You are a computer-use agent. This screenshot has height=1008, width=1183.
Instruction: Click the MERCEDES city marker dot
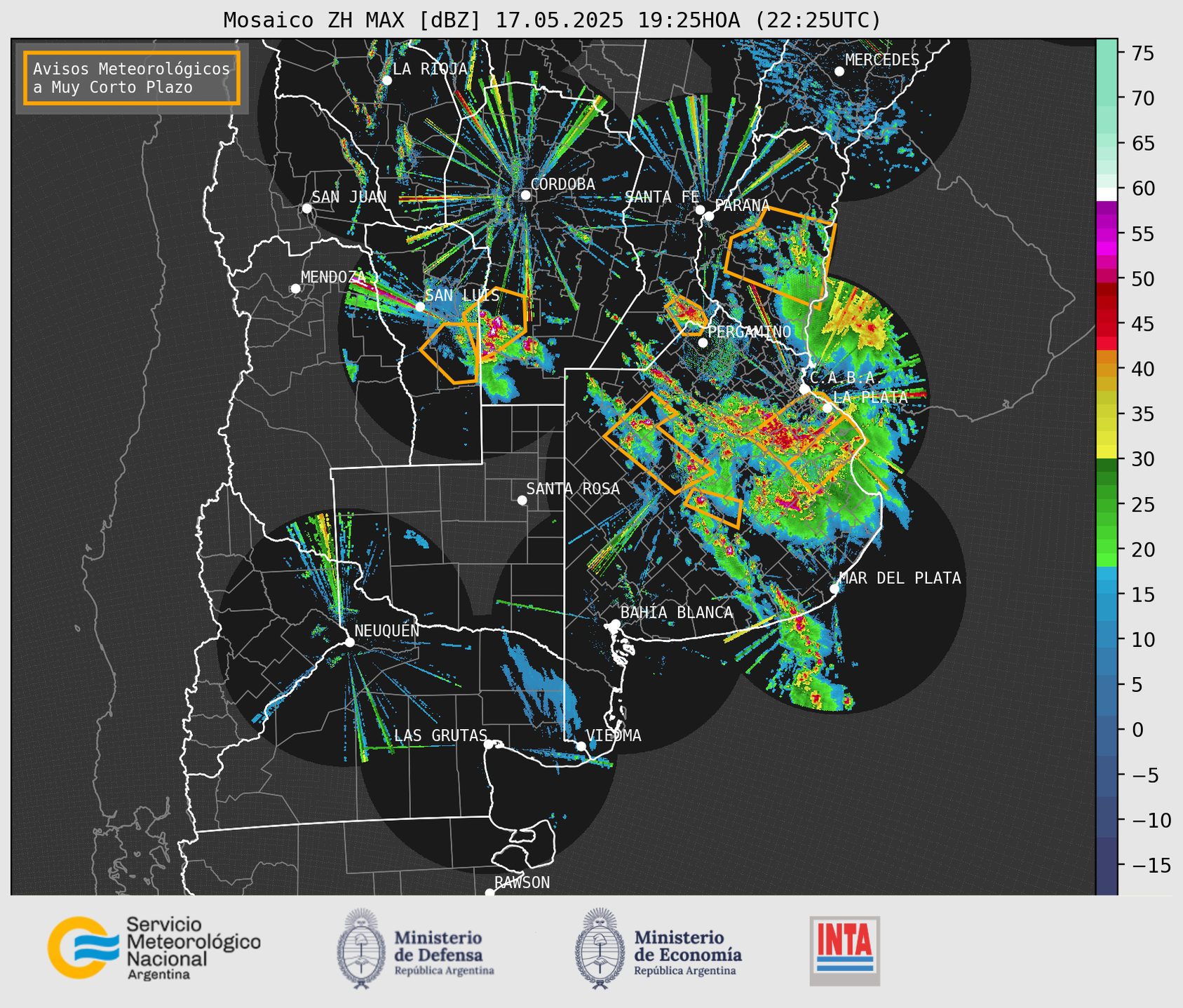pyautogui.click(x=839, y=71)
